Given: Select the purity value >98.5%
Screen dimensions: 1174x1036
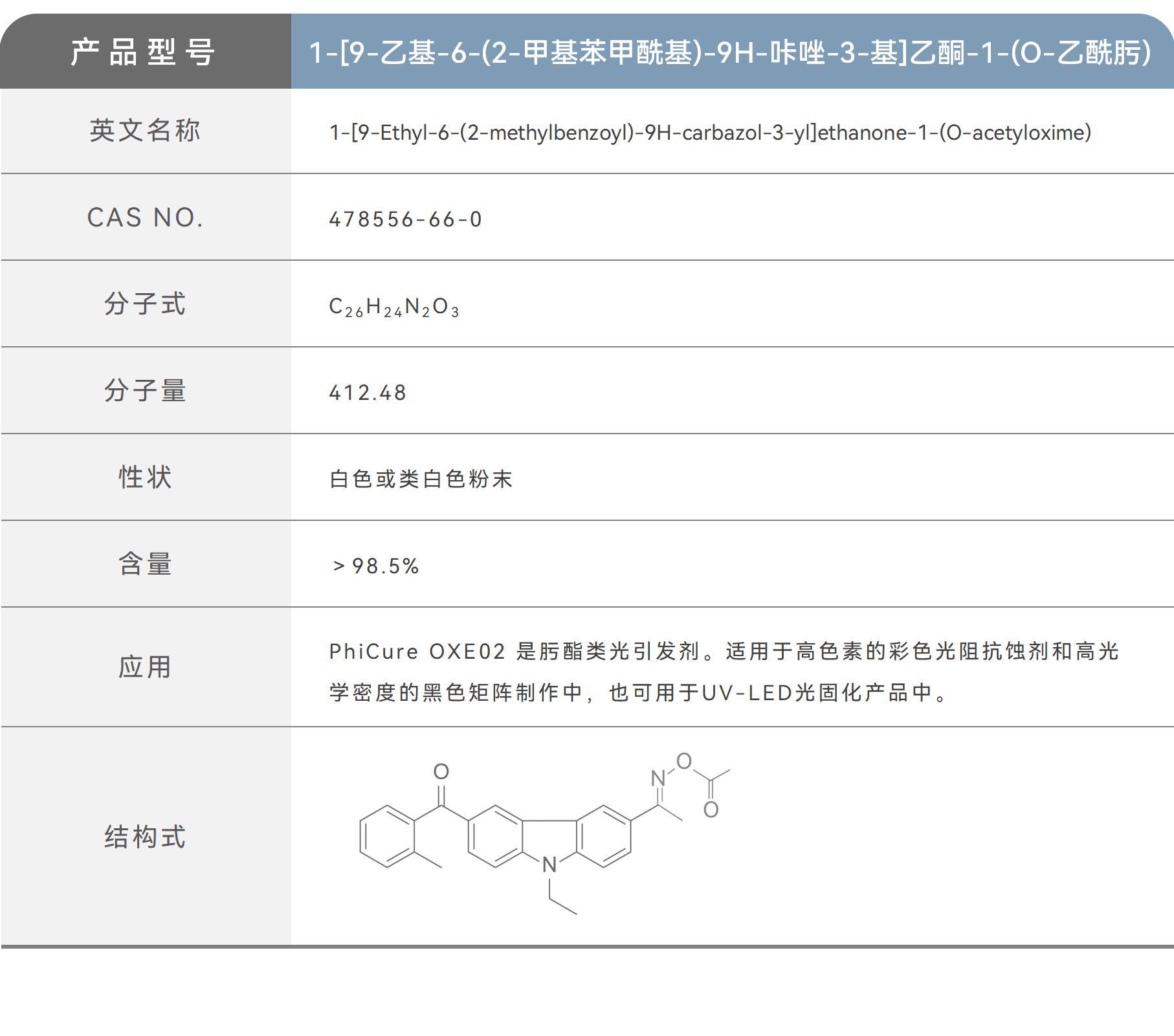Looking at the screenshot, I should point(375,564).
